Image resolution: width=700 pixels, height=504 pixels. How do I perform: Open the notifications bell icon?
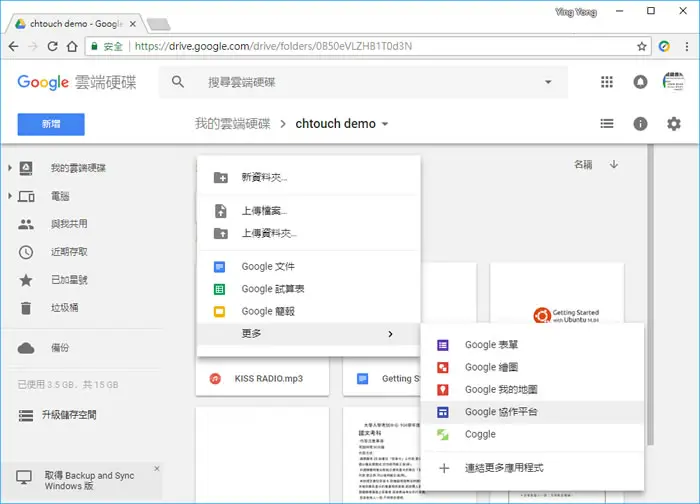pyautogui.click(x=640, y=82)
